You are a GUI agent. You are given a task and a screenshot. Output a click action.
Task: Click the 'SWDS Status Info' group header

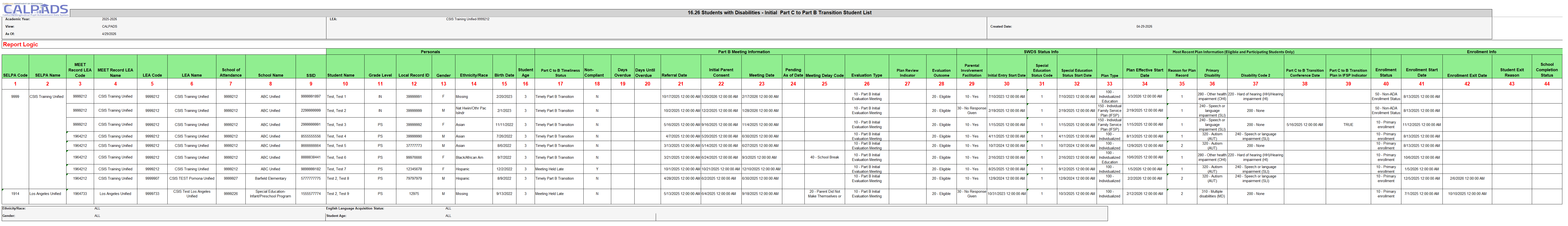point(1041,52)
